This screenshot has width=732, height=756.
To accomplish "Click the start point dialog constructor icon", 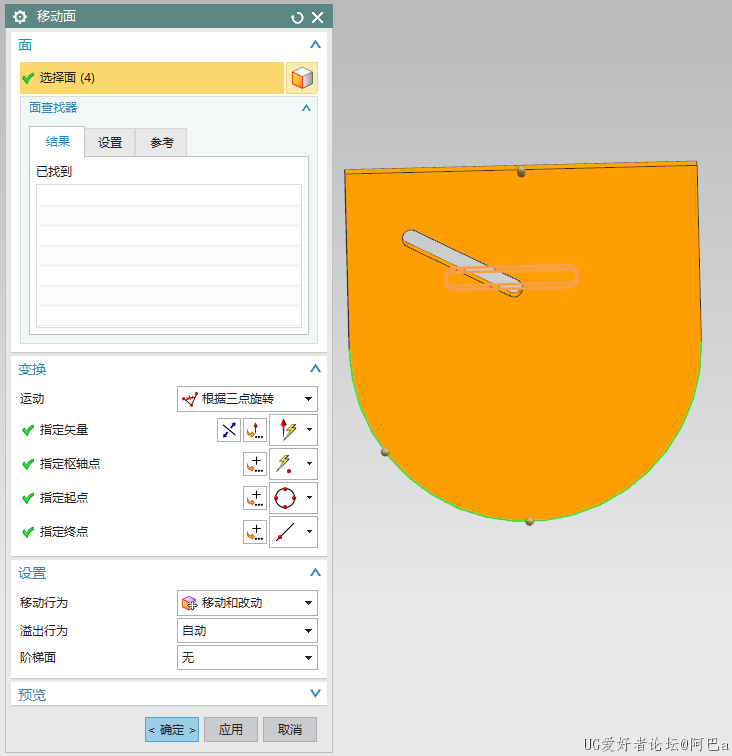I will (x=256, y=498).
